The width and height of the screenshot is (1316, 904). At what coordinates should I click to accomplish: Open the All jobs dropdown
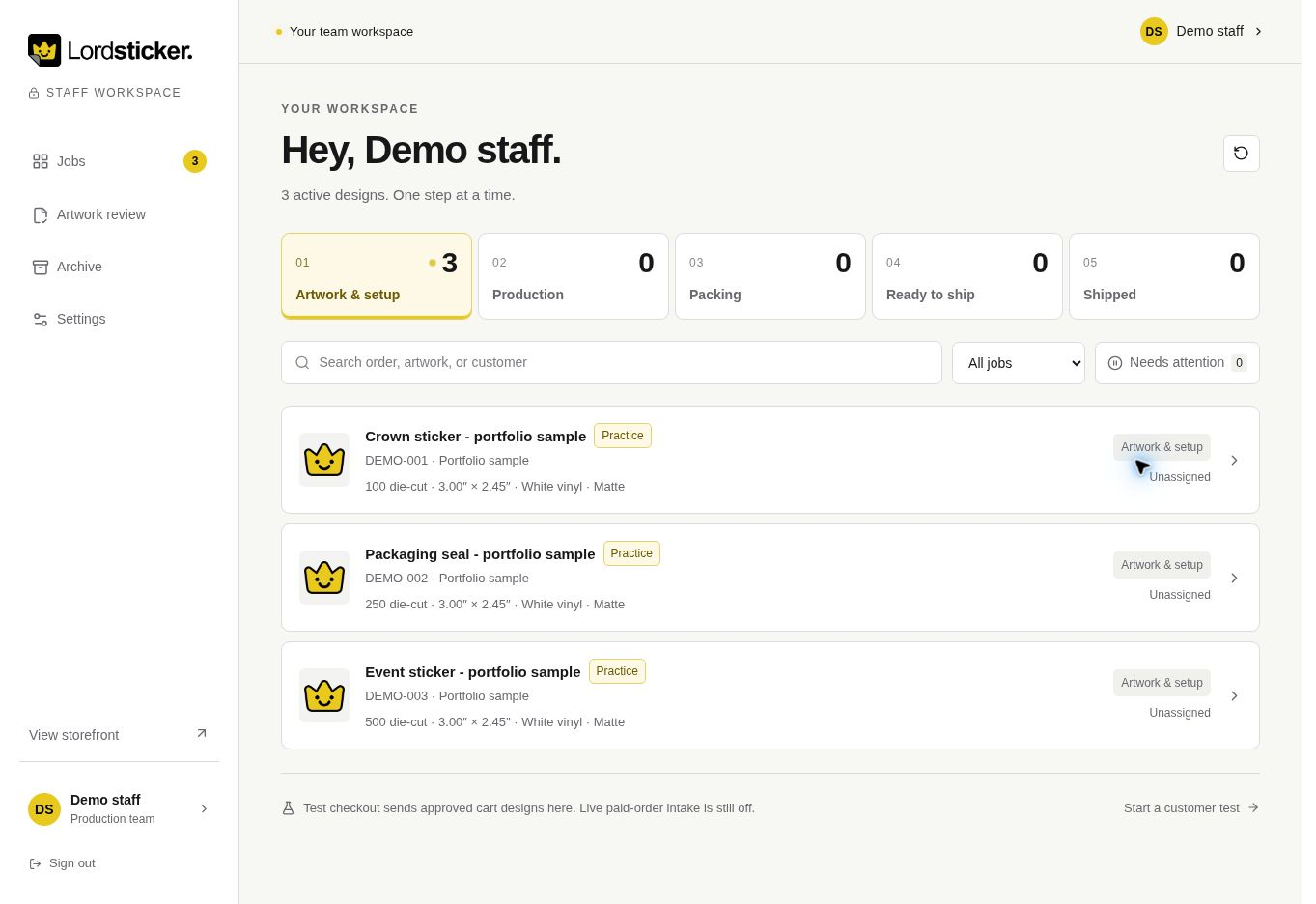pos(1019,363)
